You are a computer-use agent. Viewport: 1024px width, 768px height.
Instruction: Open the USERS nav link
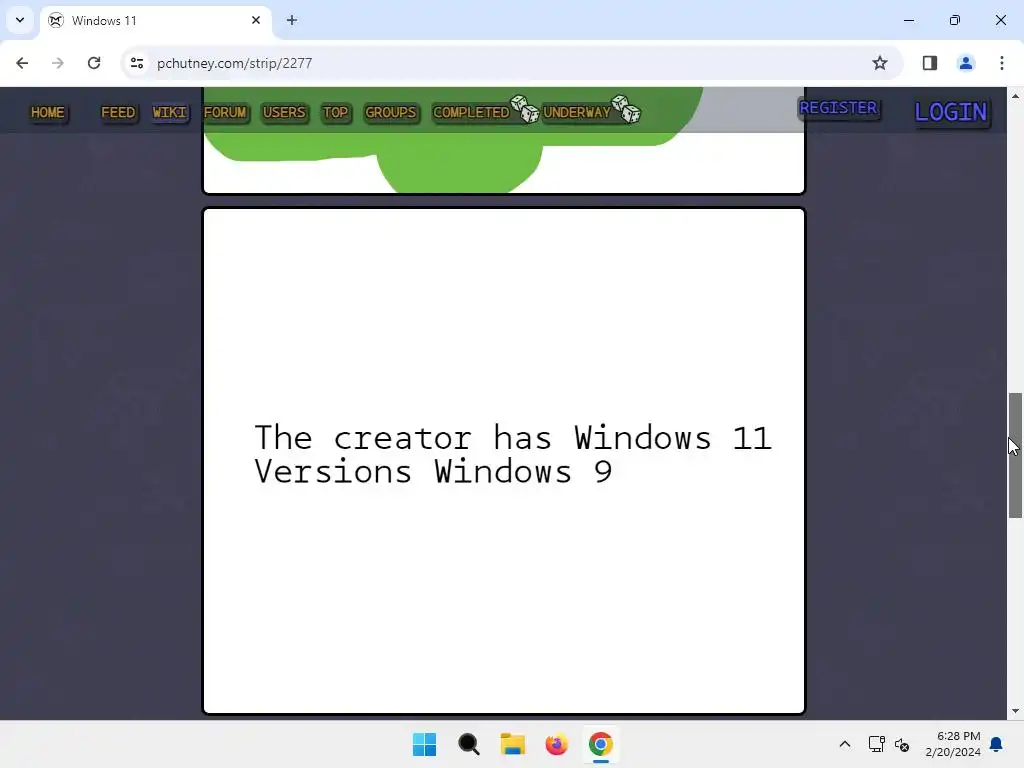coord(284,112)
